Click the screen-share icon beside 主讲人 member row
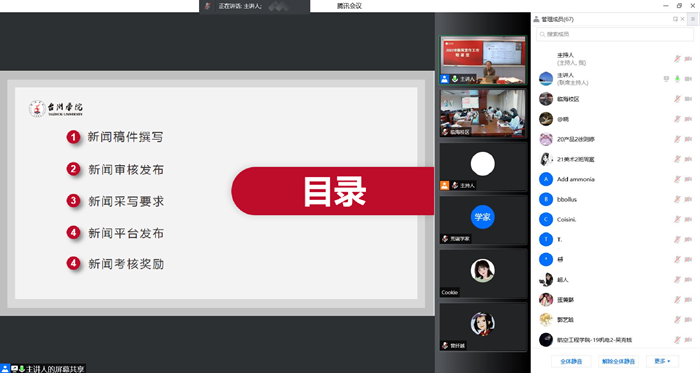 point(666,79)
